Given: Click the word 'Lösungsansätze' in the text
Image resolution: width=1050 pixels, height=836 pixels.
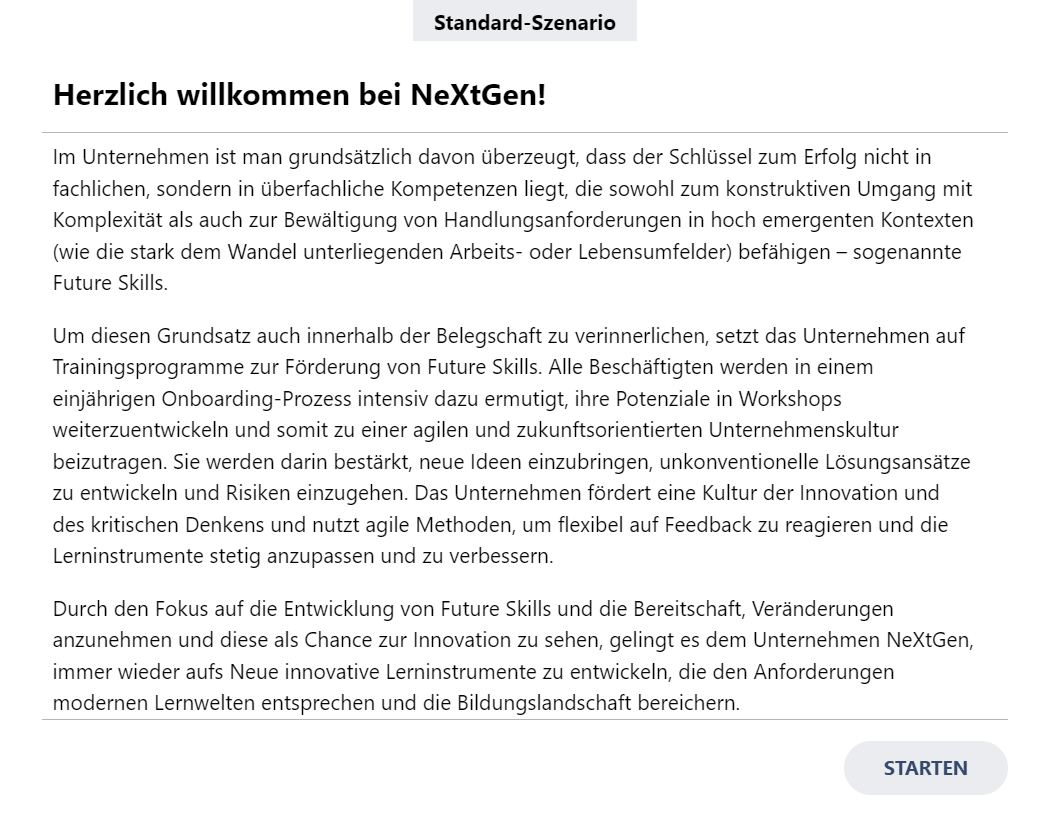Looking at the screenshot, I should coord(897,462).
